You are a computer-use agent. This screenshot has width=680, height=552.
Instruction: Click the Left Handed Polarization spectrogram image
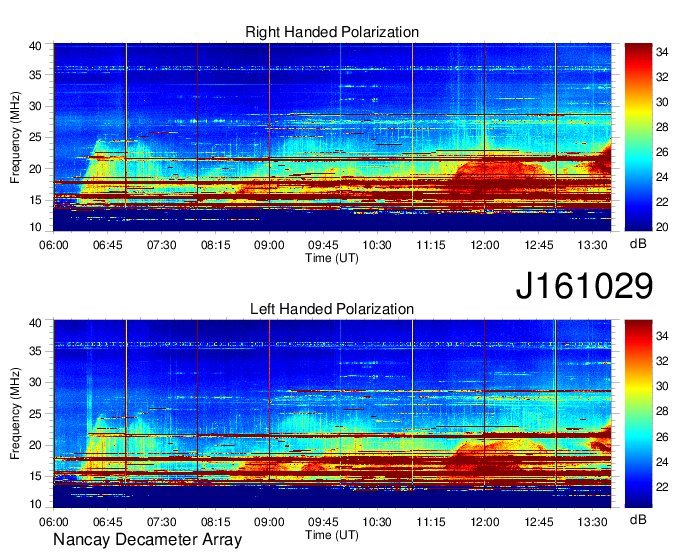coord(332,414)
